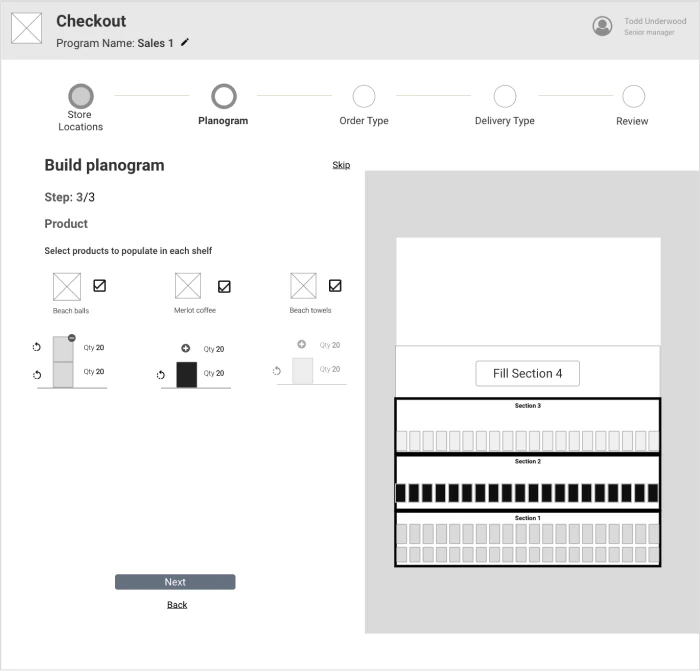The height and width of the screenshot is (671, 700).
Task: Select the light Beach towels shelf block
Action: point(302,371)
